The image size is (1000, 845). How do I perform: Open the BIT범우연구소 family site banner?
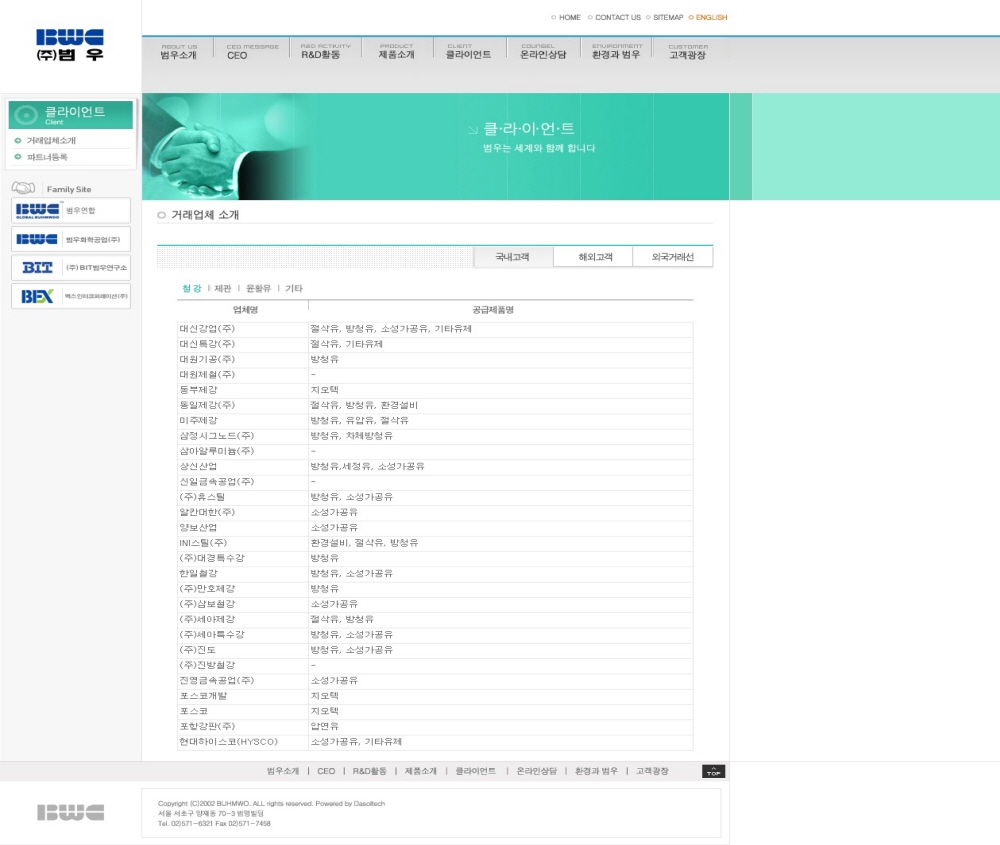pyautogui.click(x=71, y=268)
